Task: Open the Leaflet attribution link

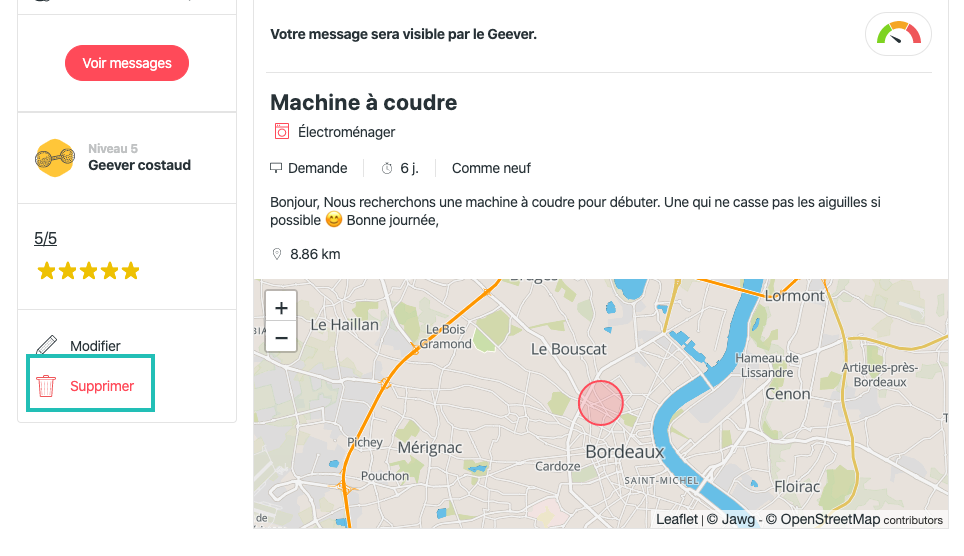Action: pyautogui.click(x=676, y=519)
